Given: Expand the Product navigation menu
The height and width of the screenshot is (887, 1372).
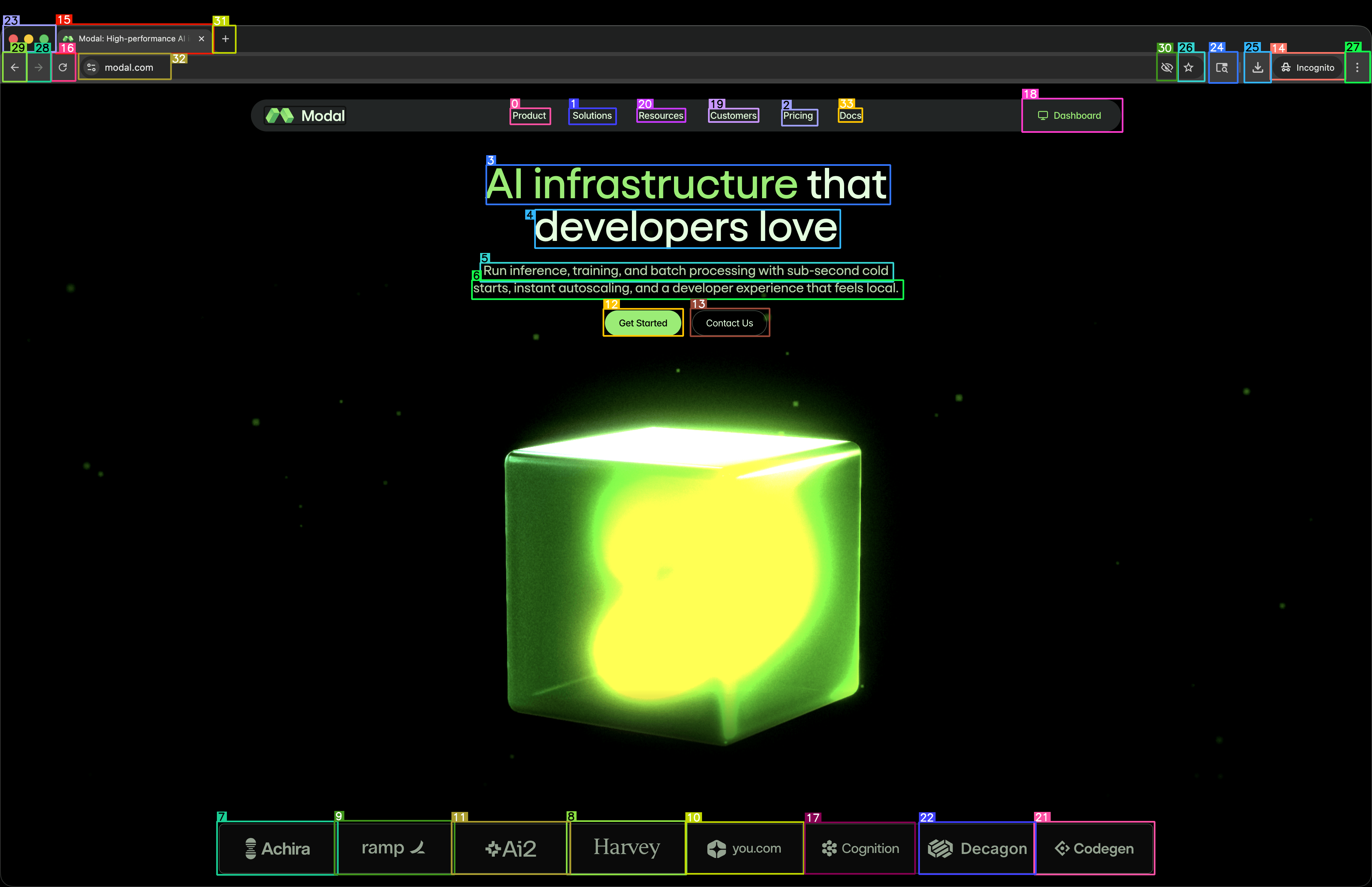Looking at the screenshot, I should tap(529, 116).
